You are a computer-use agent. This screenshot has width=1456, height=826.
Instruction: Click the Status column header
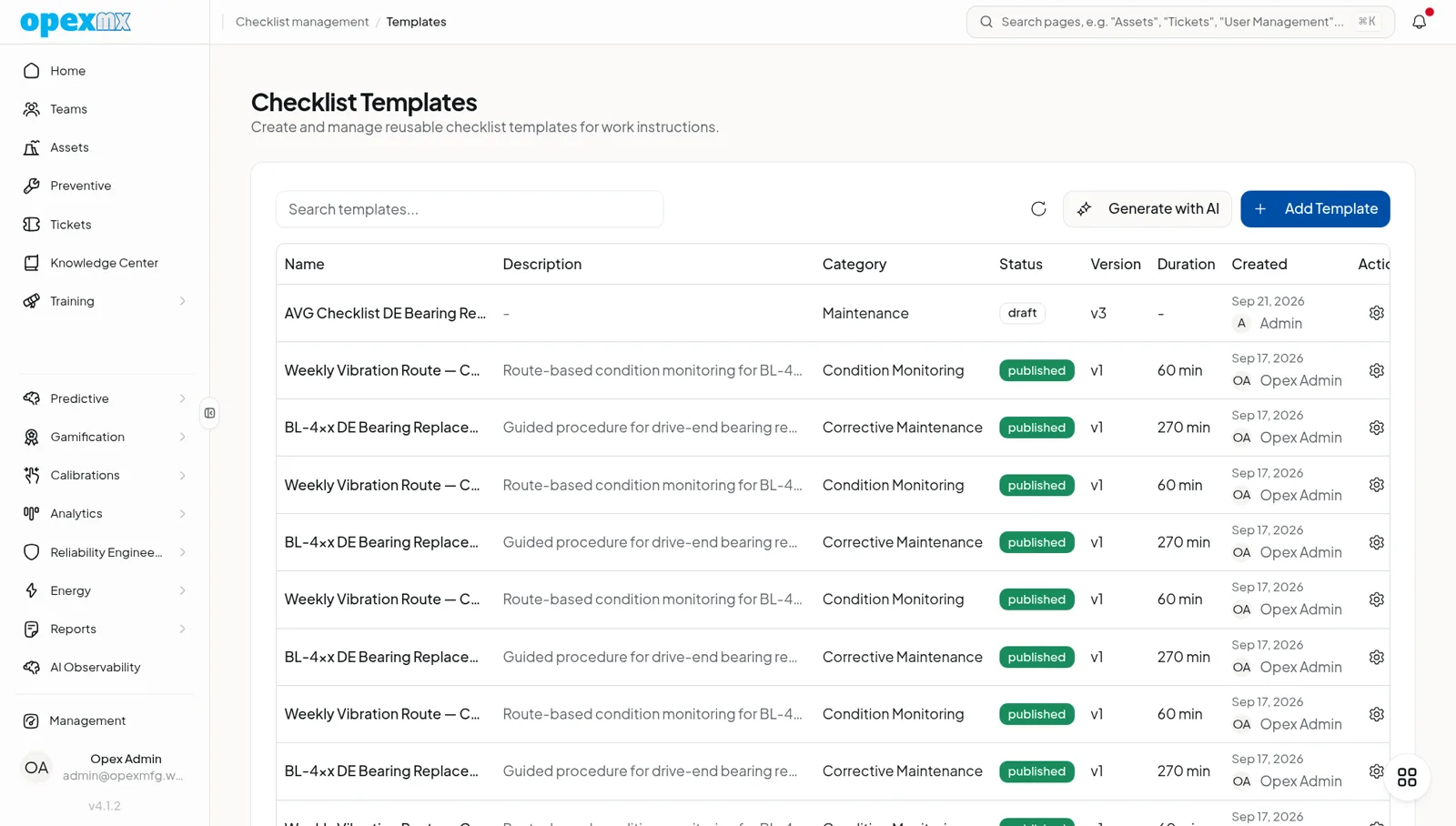[1020, 264]
